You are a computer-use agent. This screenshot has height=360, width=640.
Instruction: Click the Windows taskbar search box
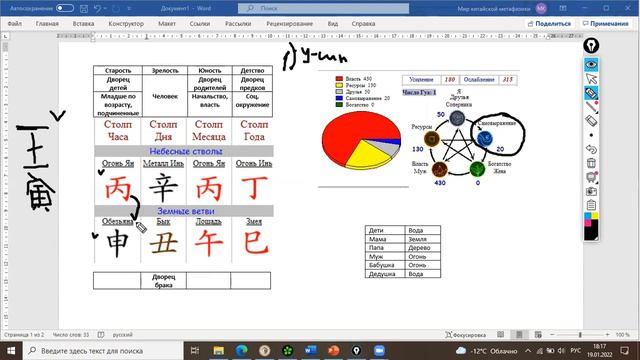(103, 351)
